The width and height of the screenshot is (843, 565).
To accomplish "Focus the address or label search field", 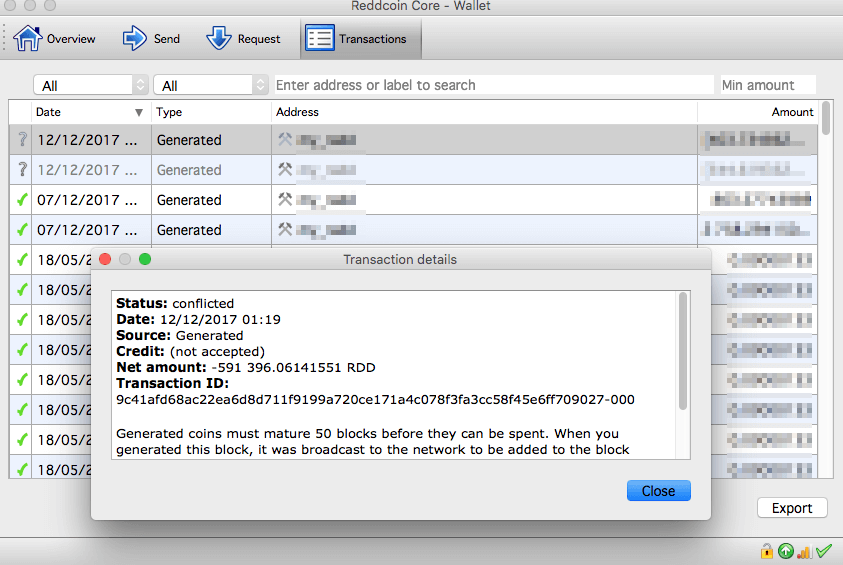I will tap(494, 85).
